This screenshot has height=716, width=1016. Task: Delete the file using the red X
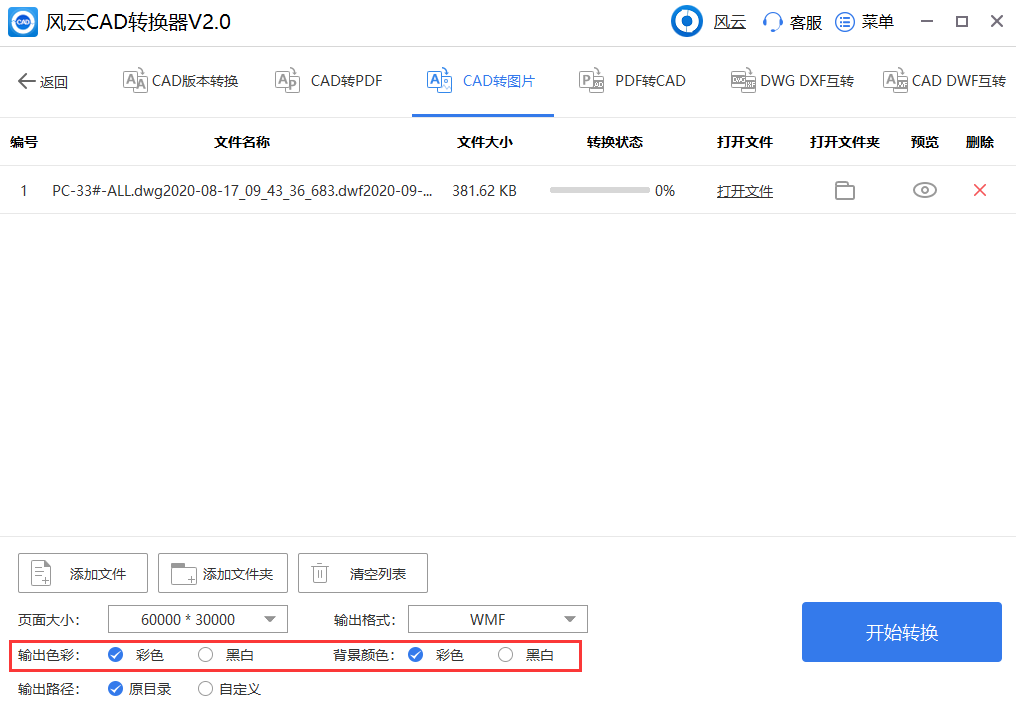pos(979,190)
